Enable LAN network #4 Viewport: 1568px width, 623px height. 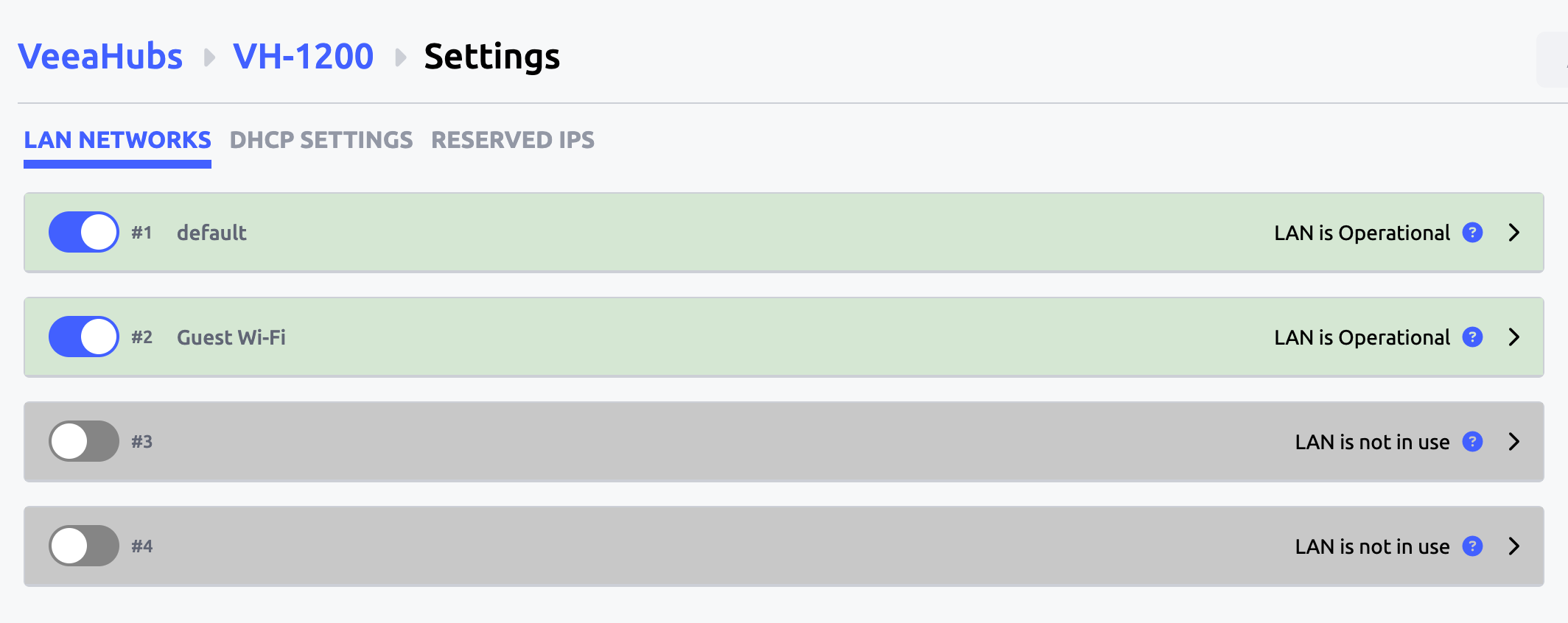coord(83,546)
